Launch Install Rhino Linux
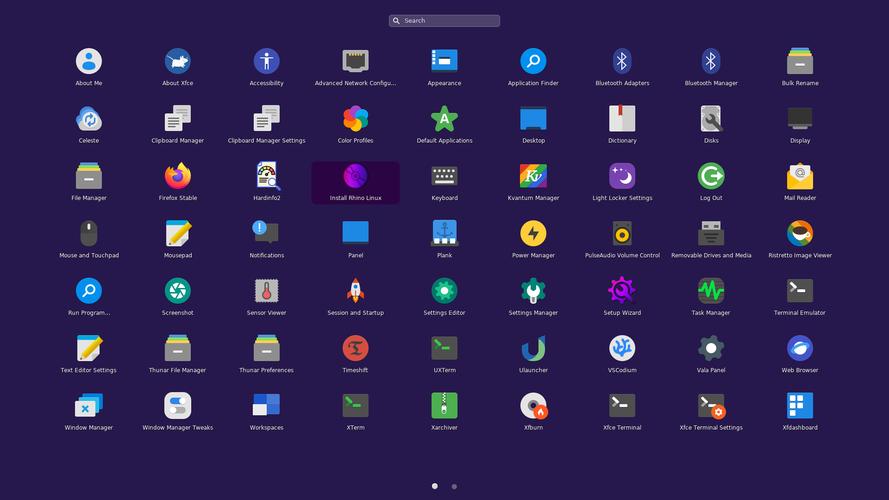Image resolution: width=889 pixels, height=500 pixels. pos(355,183)
